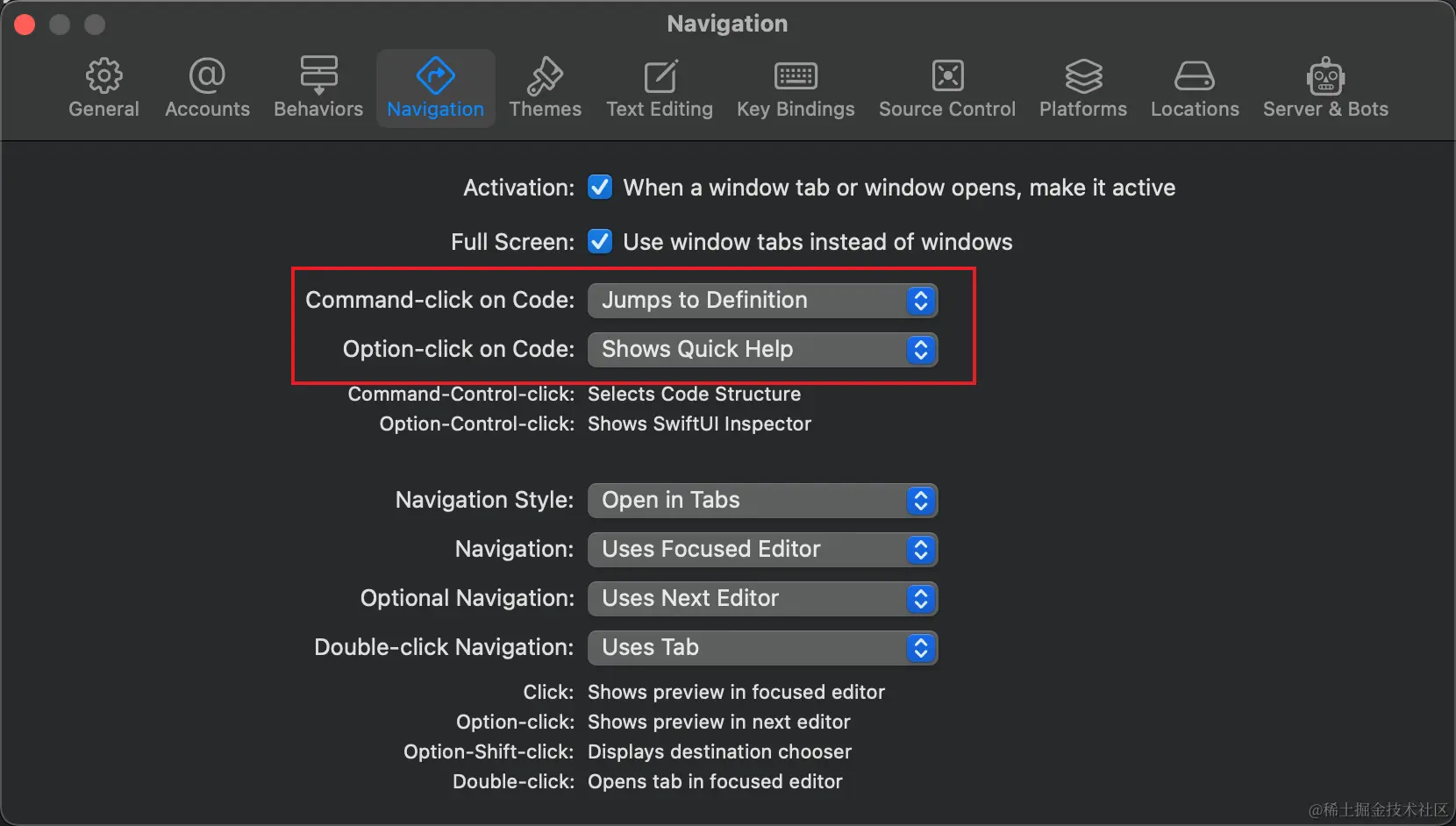
Task: Open Accounts preferences at-sign icon
Action: [207, 76]
